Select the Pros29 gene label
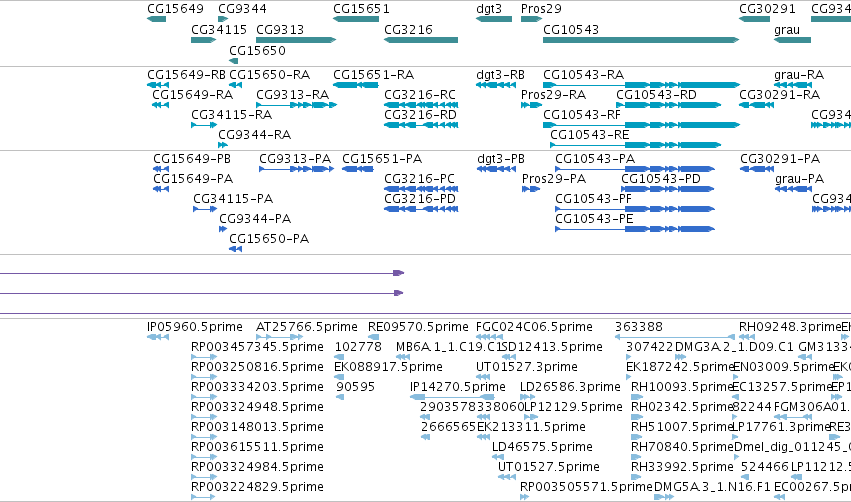 (541, 9)
